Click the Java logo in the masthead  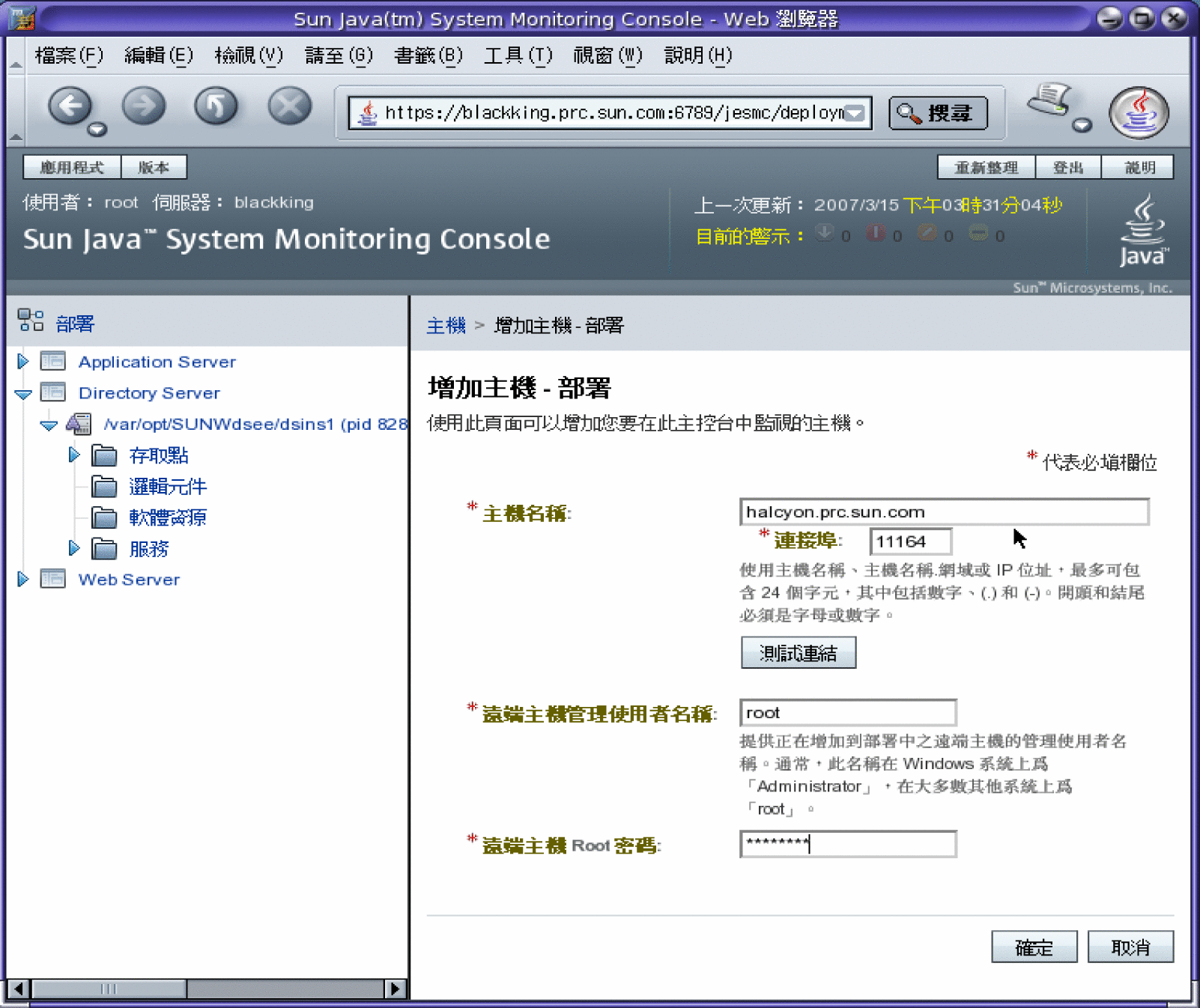point(1142,231)
